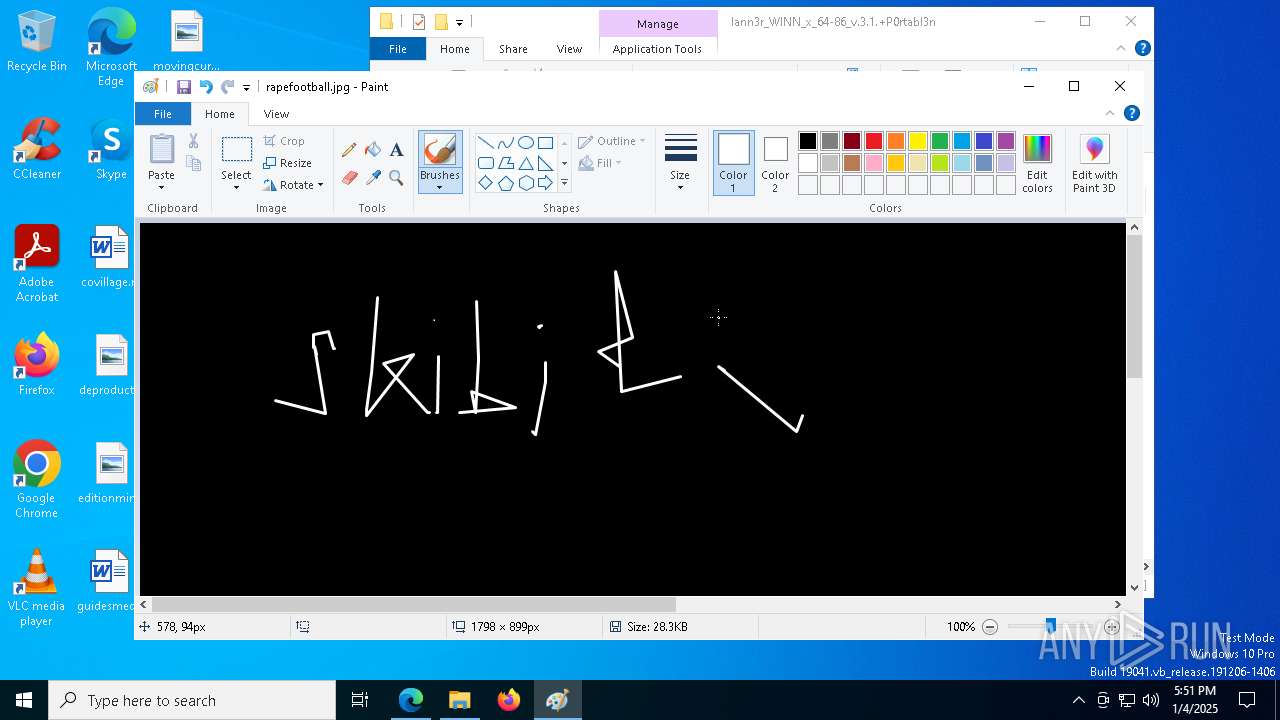Viewport: 1280px width, 720px height.
Task: Expand the Shapes gallery More arrow
Action: point(564,183)
